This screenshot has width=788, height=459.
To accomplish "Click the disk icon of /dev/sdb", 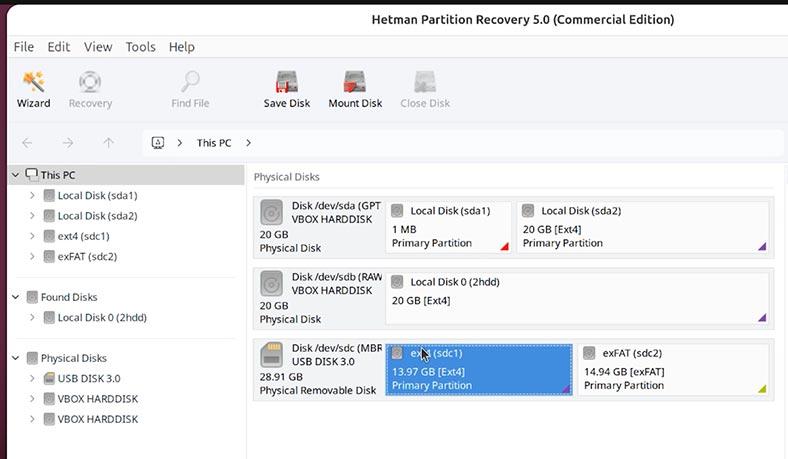I will coord(271,284).
